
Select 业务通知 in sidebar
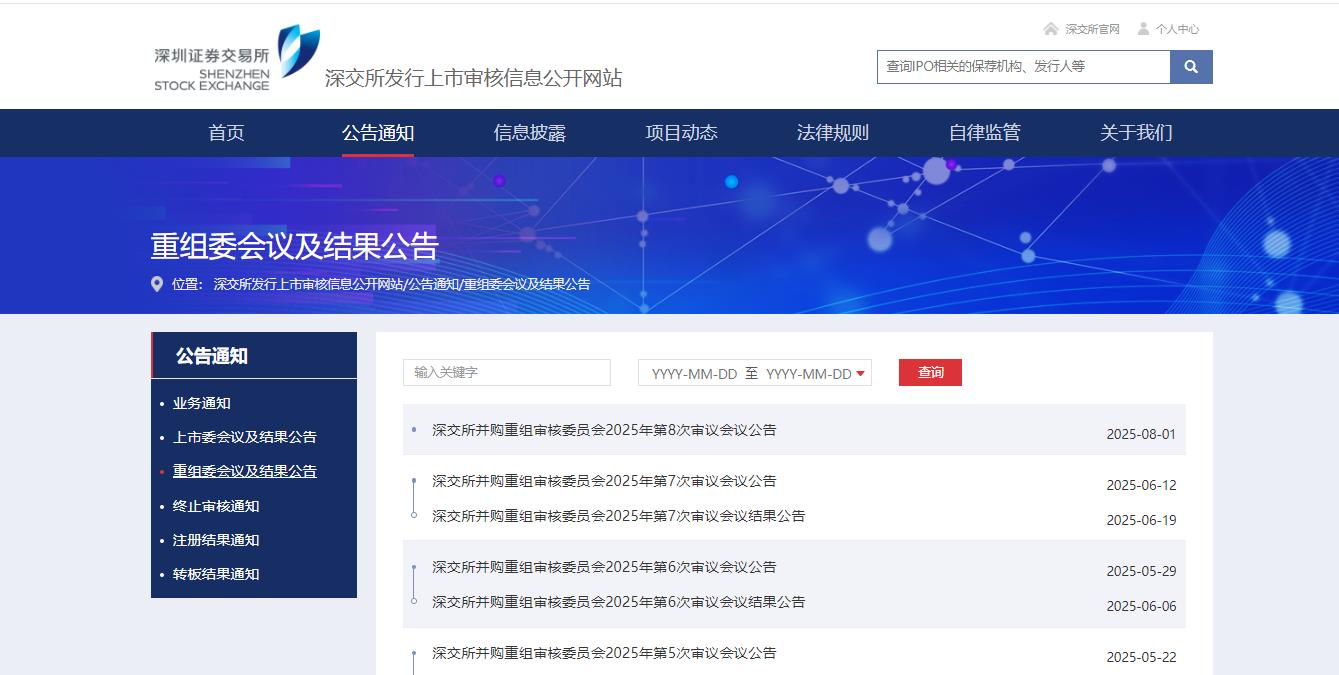pos(202,403)
